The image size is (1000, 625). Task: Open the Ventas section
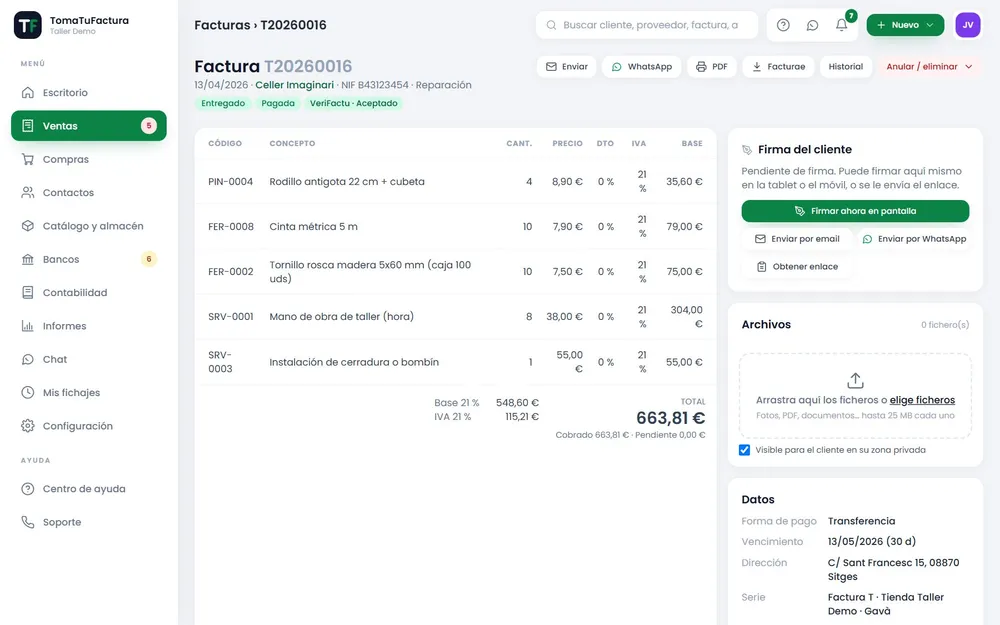pos(89,126)
